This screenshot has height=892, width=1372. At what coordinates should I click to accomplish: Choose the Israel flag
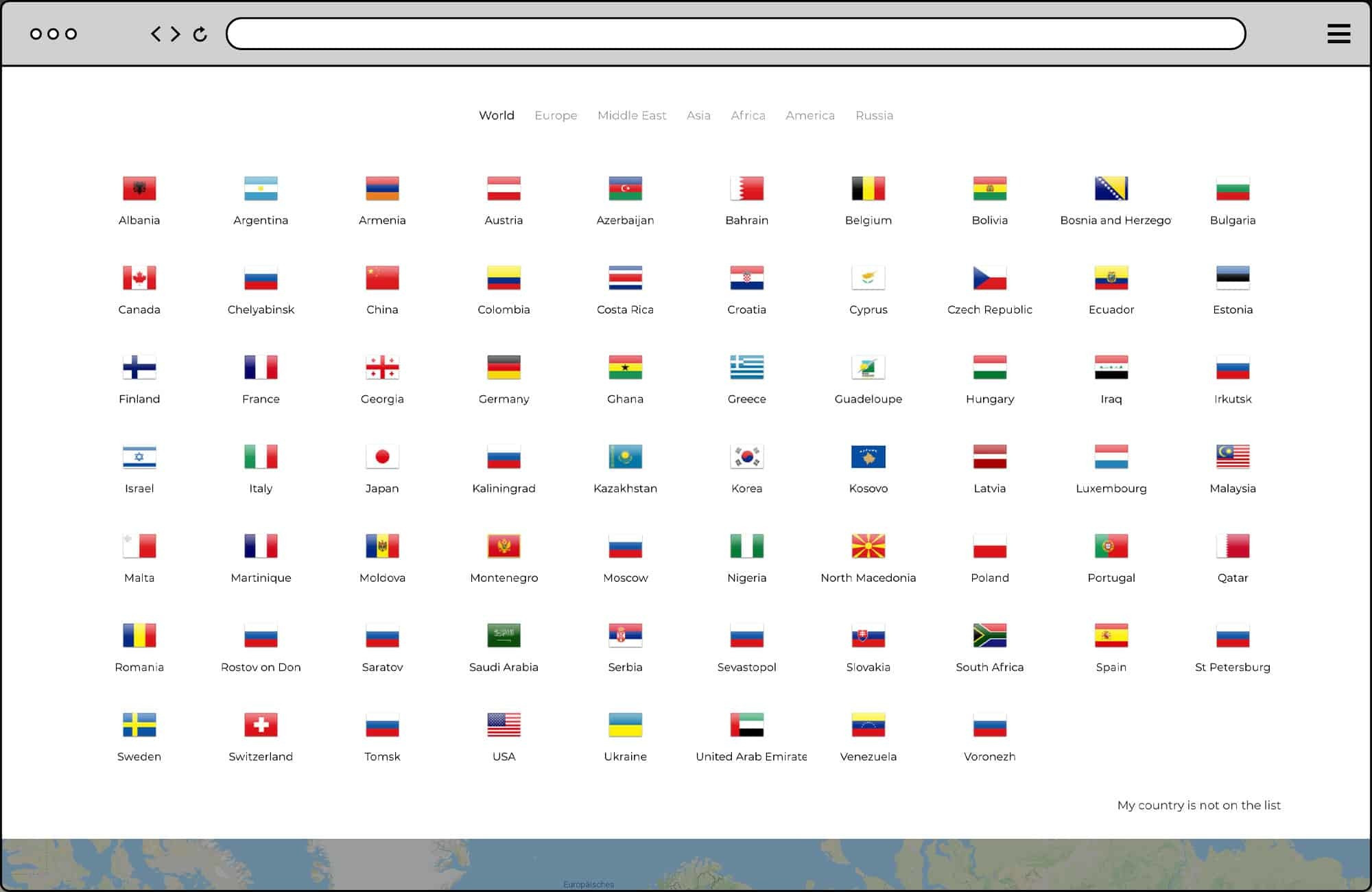139,457
